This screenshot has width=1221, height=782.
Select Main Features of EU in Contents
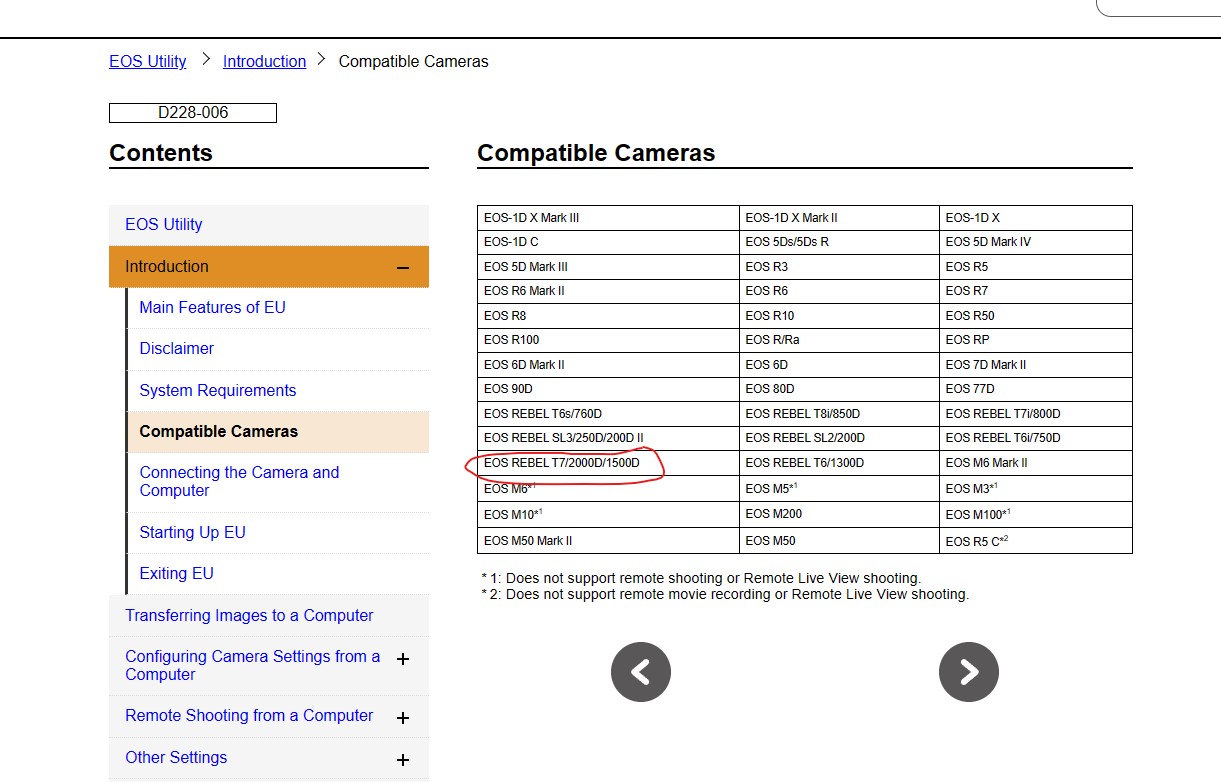point(212,307)
